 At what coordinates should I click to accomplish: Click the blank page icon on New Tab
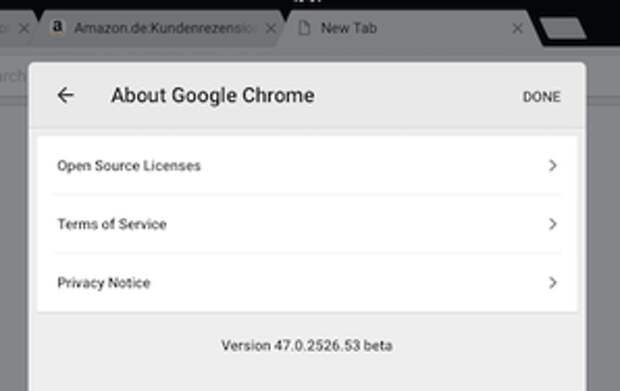click(x=304, y=28)
